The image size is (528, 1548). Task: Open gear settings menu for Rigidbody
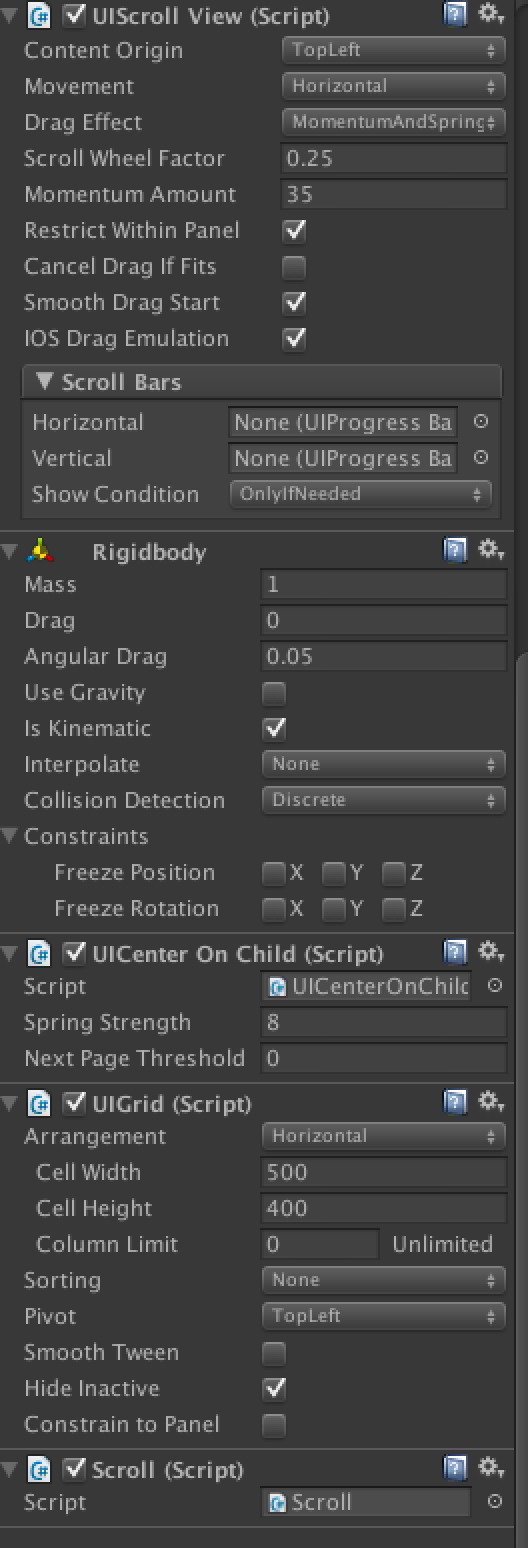491,550
